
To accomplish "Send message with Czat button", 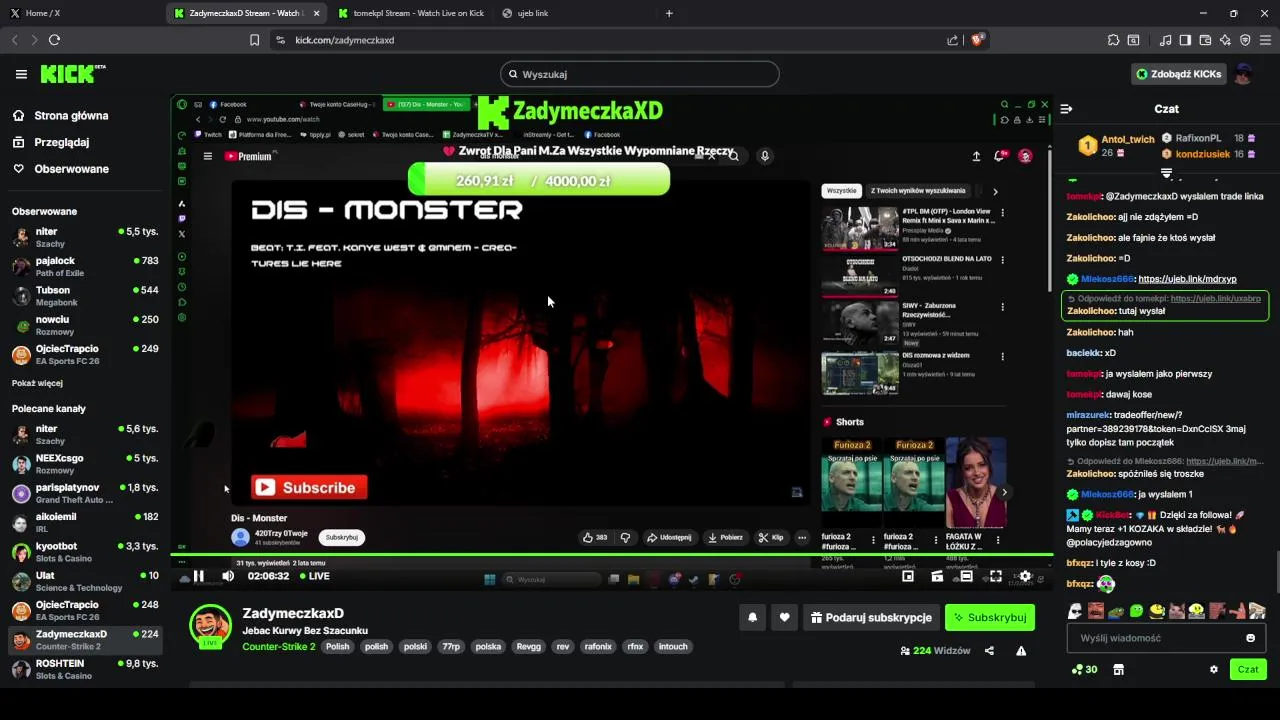I will pyautogui.click(x=1248, y=670).
